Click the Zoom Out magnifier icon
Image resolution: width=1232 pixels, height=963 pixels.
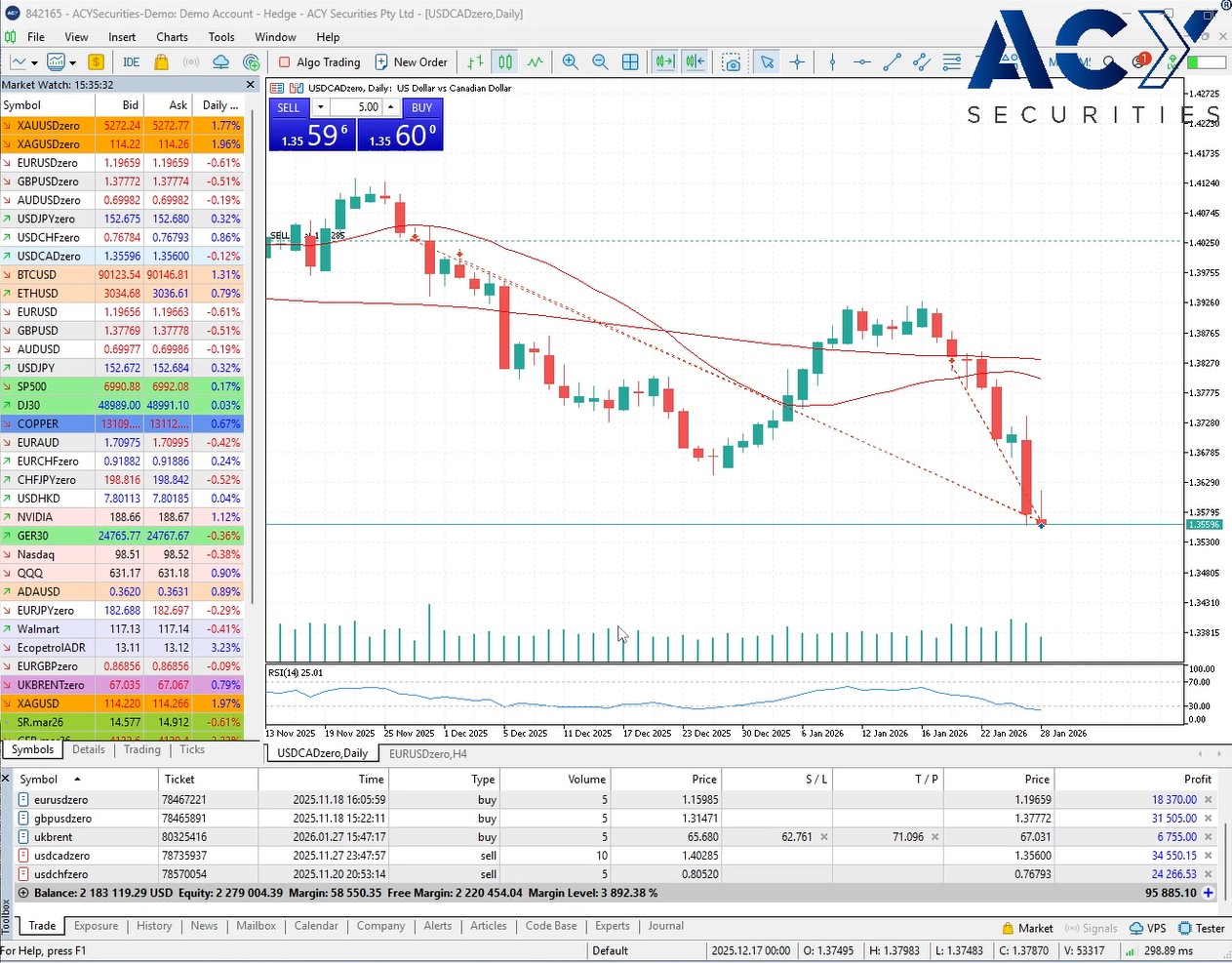click(x=600, y=62)
